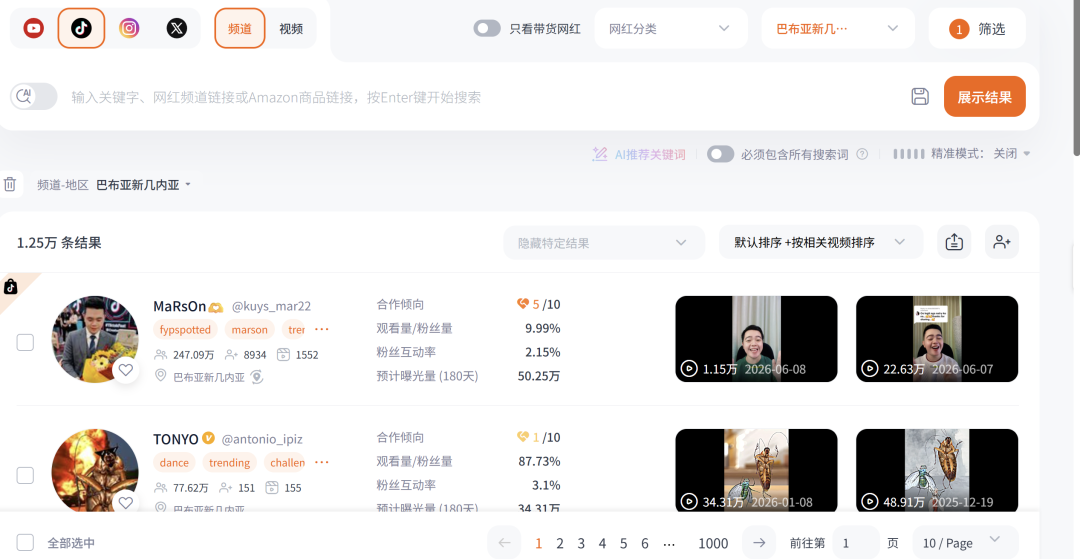Toggle 只看带货网红 switch
The image size is (1080, 559).
click(x=487, y=28)
